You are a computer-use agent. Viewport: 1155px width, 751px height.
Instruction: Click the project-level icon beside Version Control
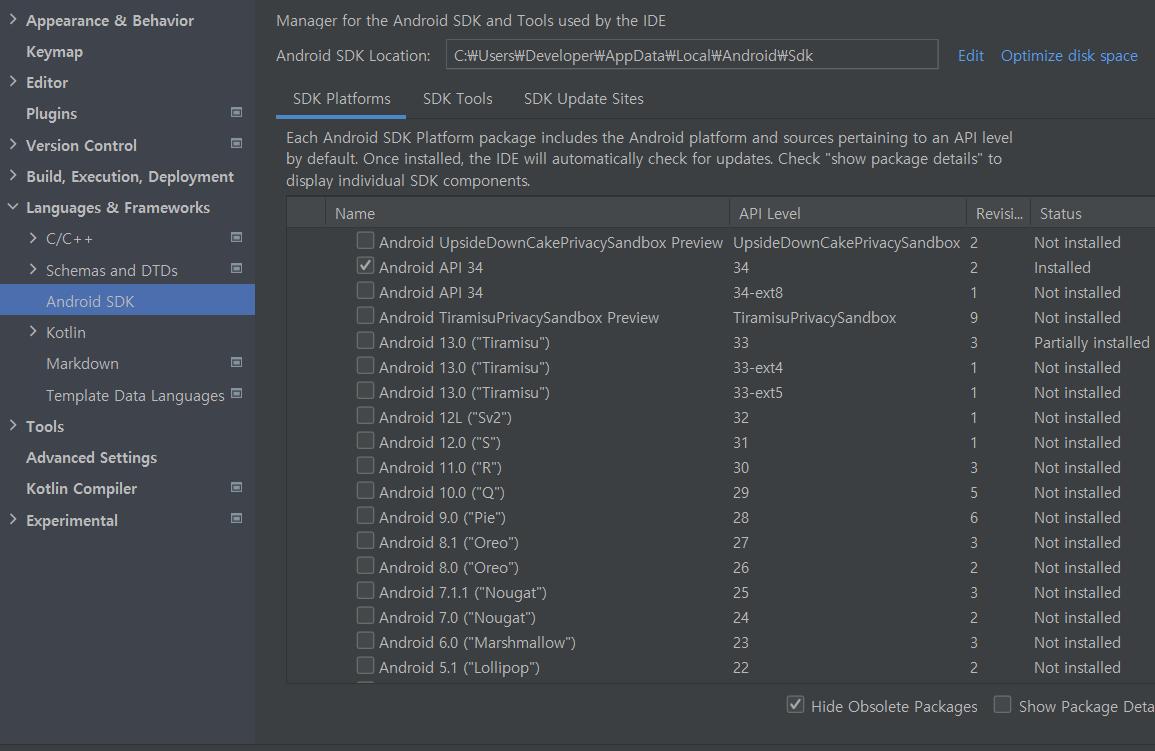point(236,144)
